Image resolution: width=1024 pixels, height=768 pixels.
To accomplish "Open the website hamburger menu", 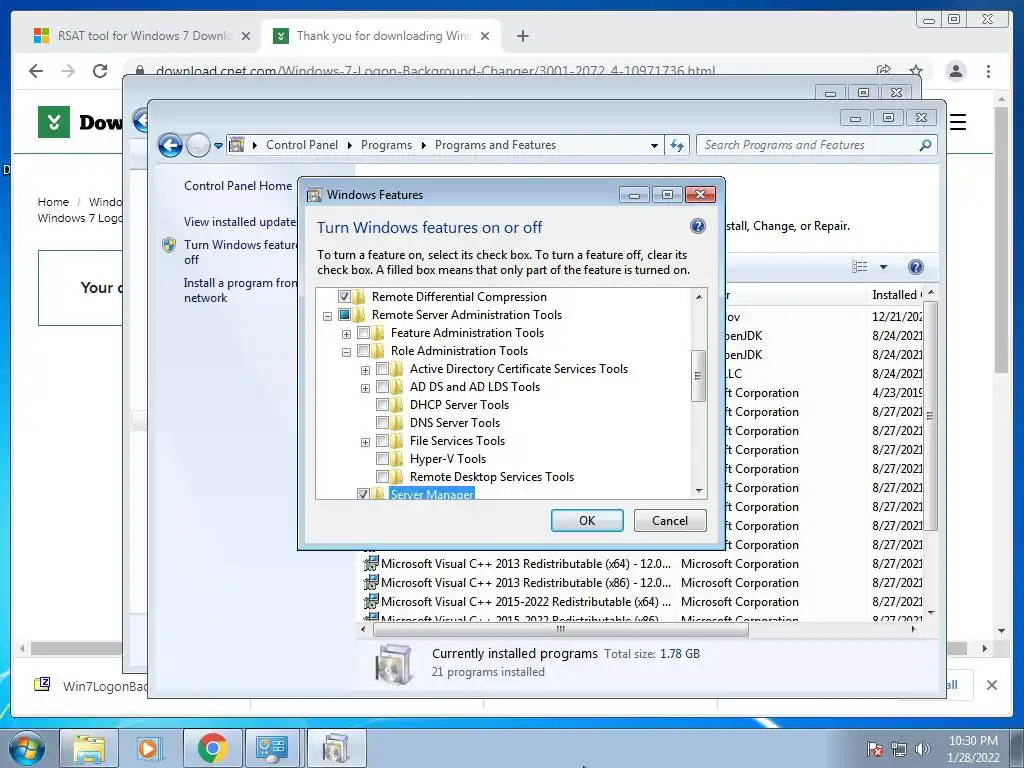I will (958, 121).
